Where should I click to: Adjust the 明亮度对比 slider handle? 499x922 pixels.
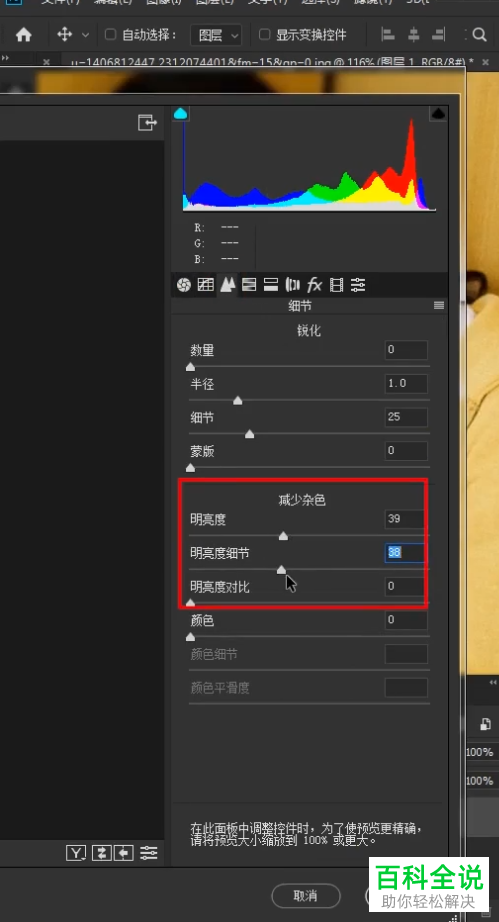[190, 603]
